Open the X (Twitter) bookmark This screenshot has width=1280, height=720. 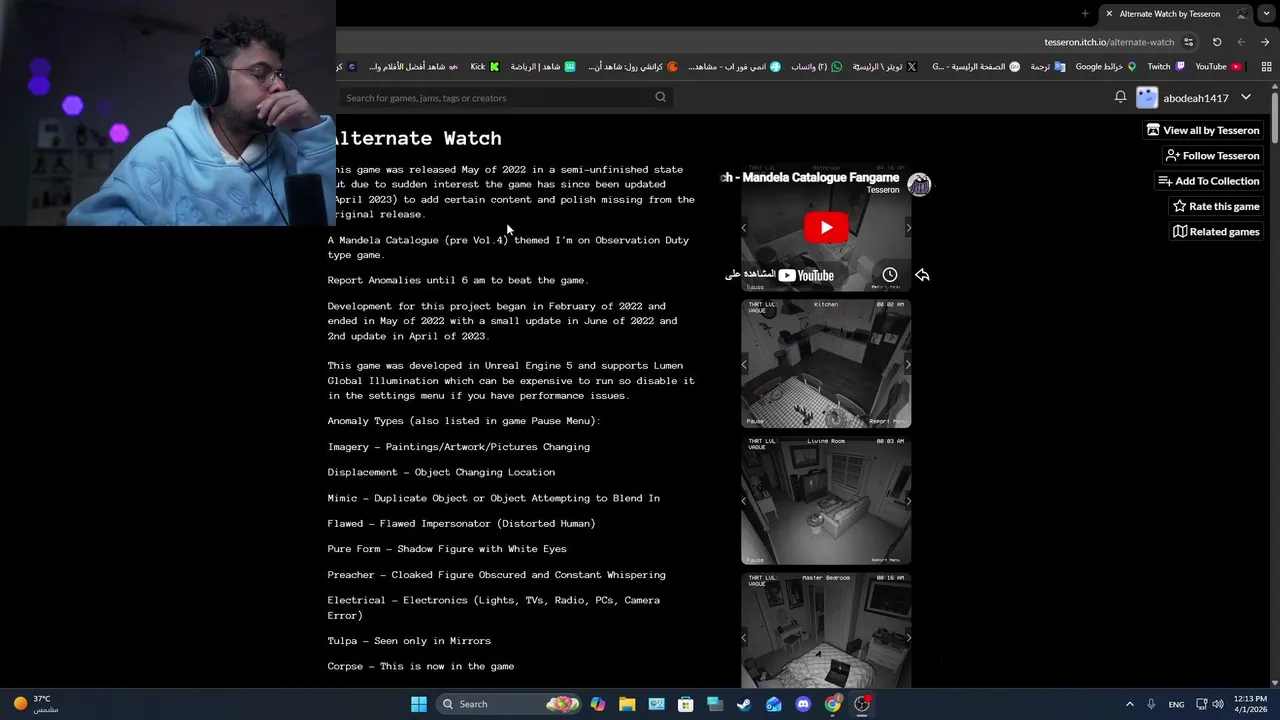point(884,67)
